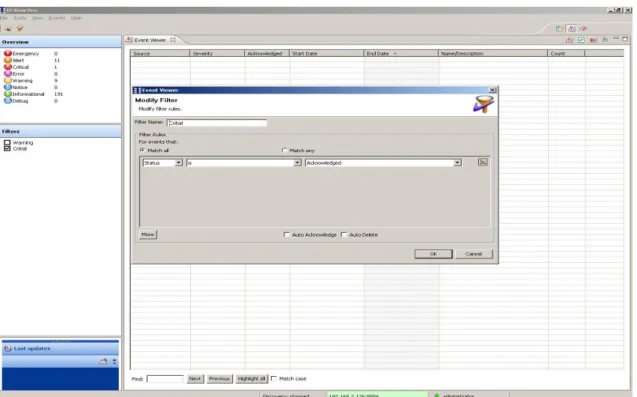
Task: Click the Source column header
Action: pos(160,53)
